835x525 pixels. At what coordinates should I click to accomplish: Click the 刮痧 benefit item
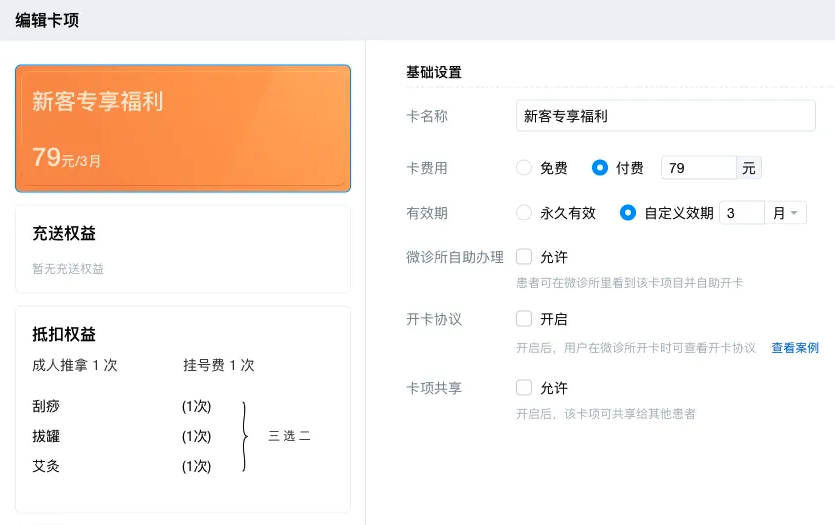(x=46, y=406)
